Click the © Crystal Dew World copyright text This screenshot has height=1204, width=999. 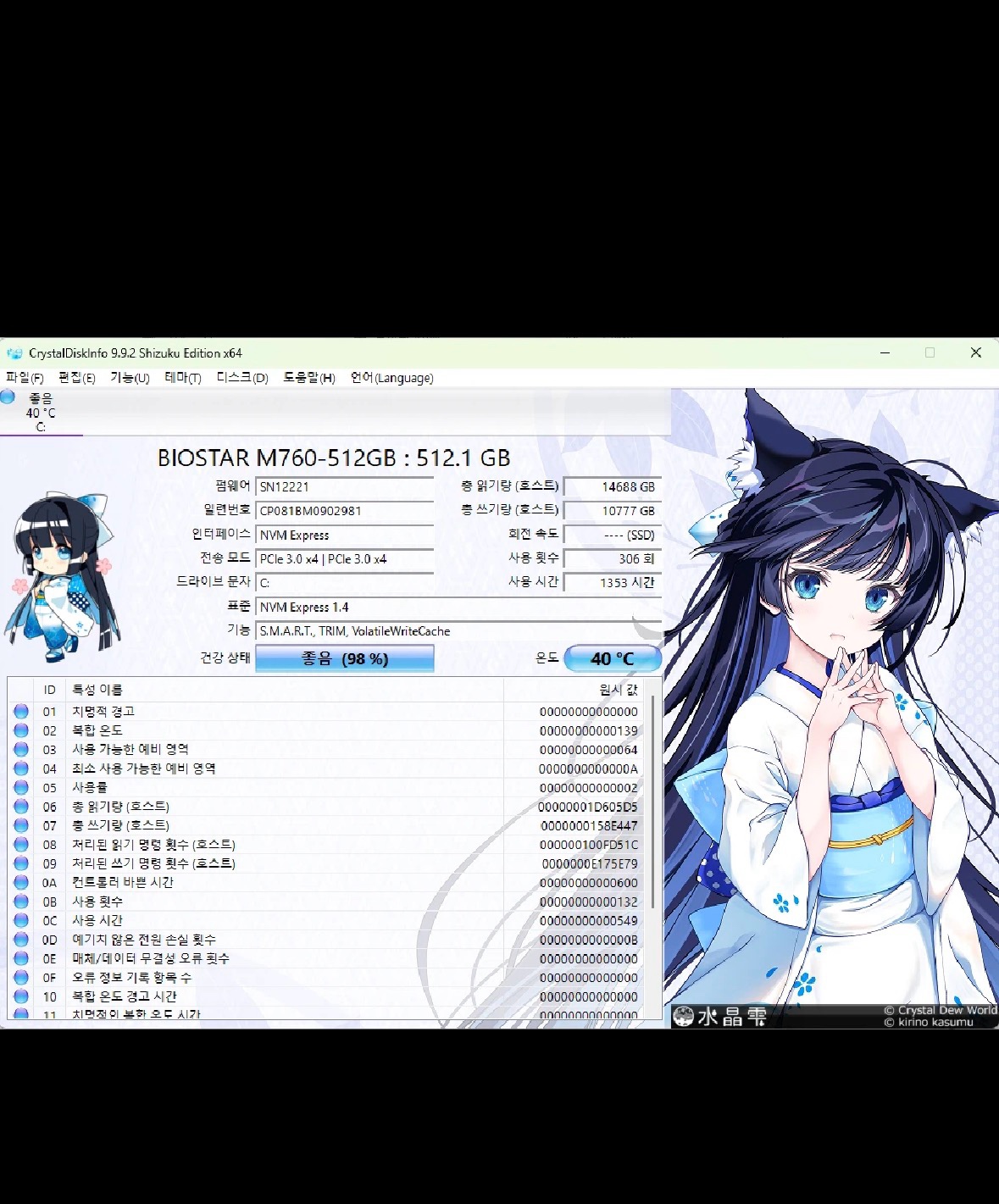[941, 1010]
